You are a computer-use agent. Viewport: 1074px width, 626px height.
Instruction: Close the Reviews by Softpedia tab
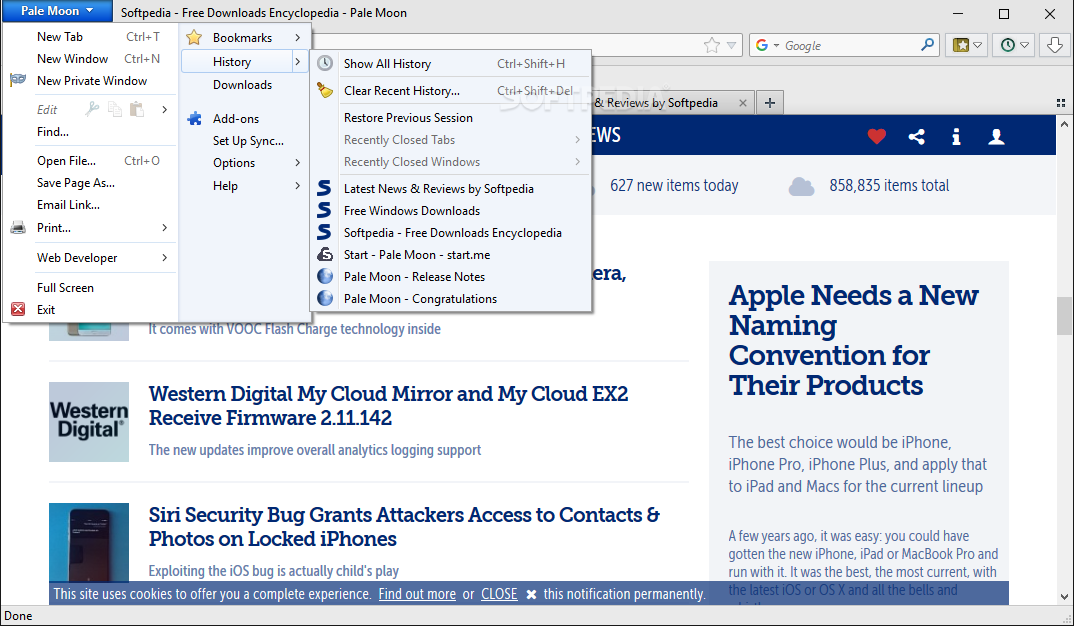tap(742, 103)
